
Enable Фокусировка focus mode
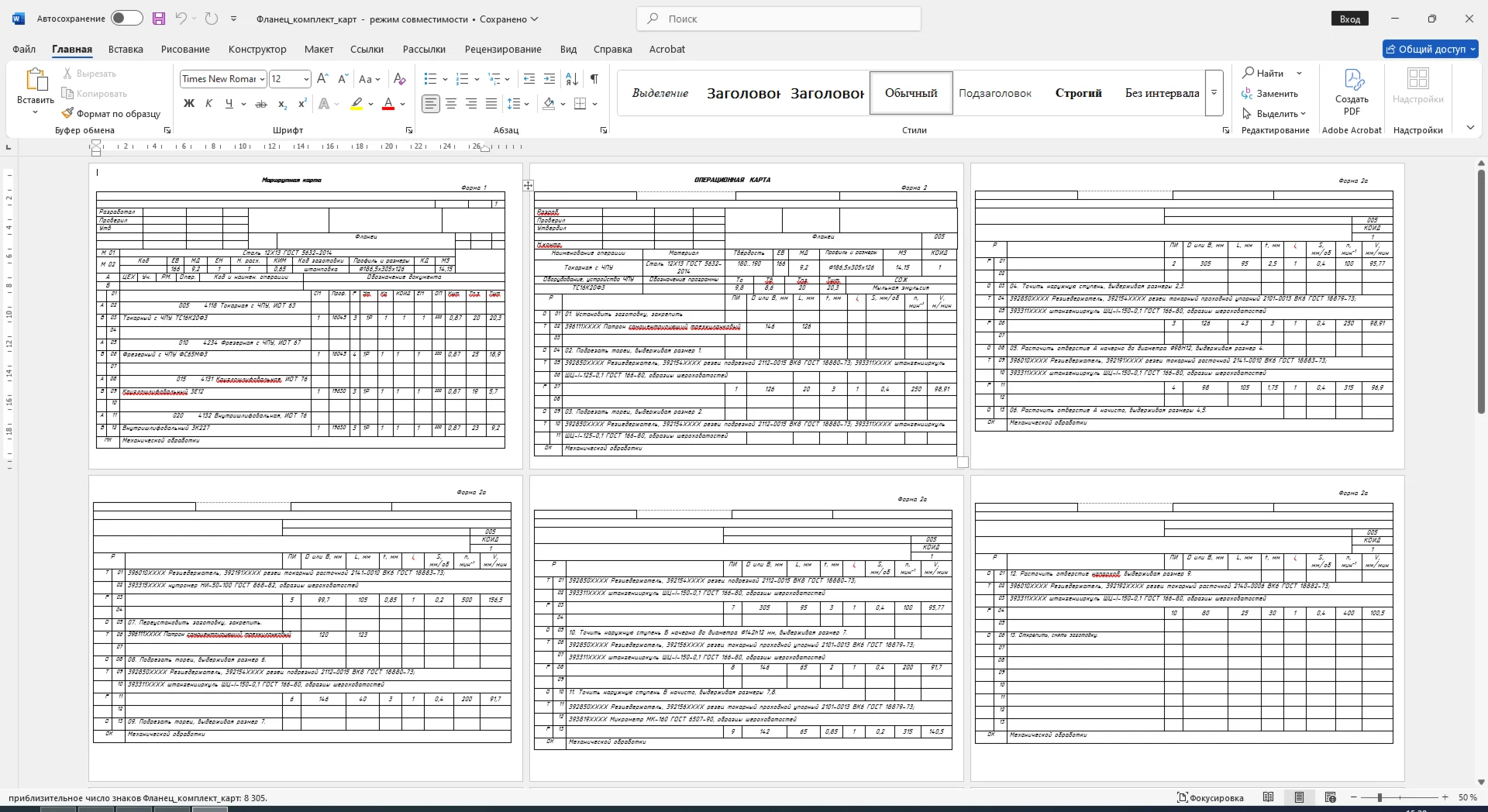pos(1210,797)
